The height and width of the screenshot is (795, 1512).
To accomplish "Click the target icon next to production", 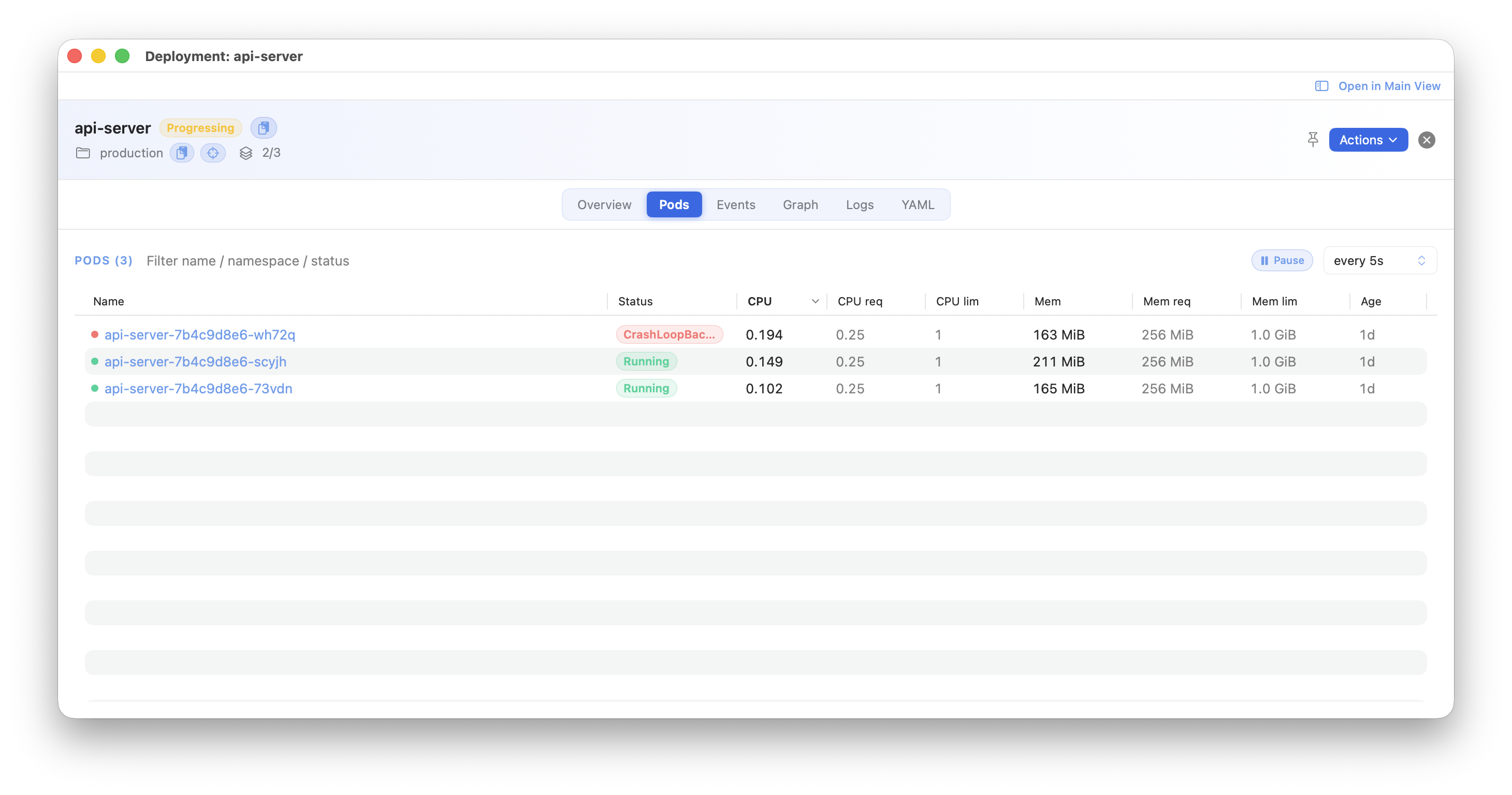I will tap(212, 153).
